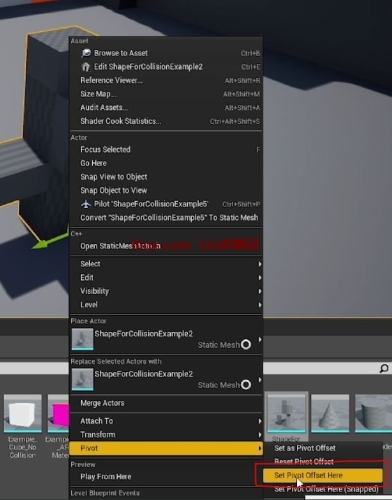Expand the Replace Selected Actors submenu arrow
The height and width of the screenshot is (500, 392).
(x=260, y=379)
